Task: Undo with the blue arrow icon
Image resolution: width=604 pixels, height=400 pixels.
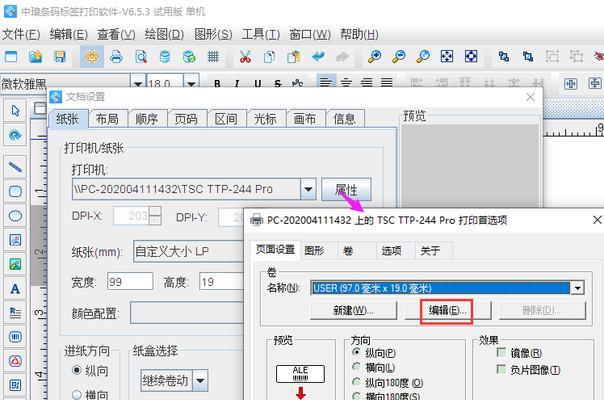Action: [x=318, y=57]
